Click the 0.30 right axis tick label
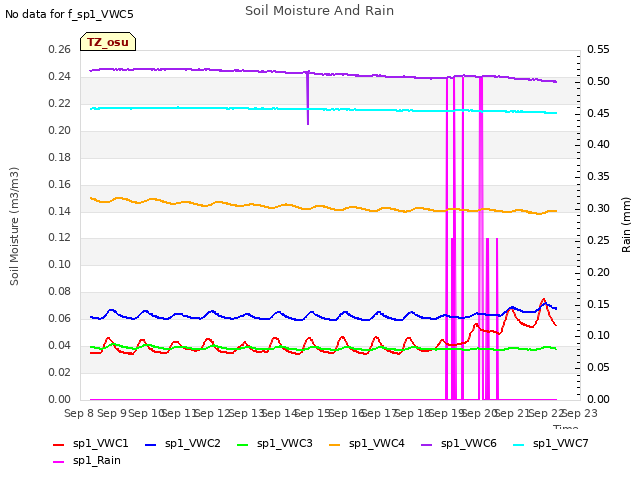Screen dimensions: 640x480 tap(598, 209)
